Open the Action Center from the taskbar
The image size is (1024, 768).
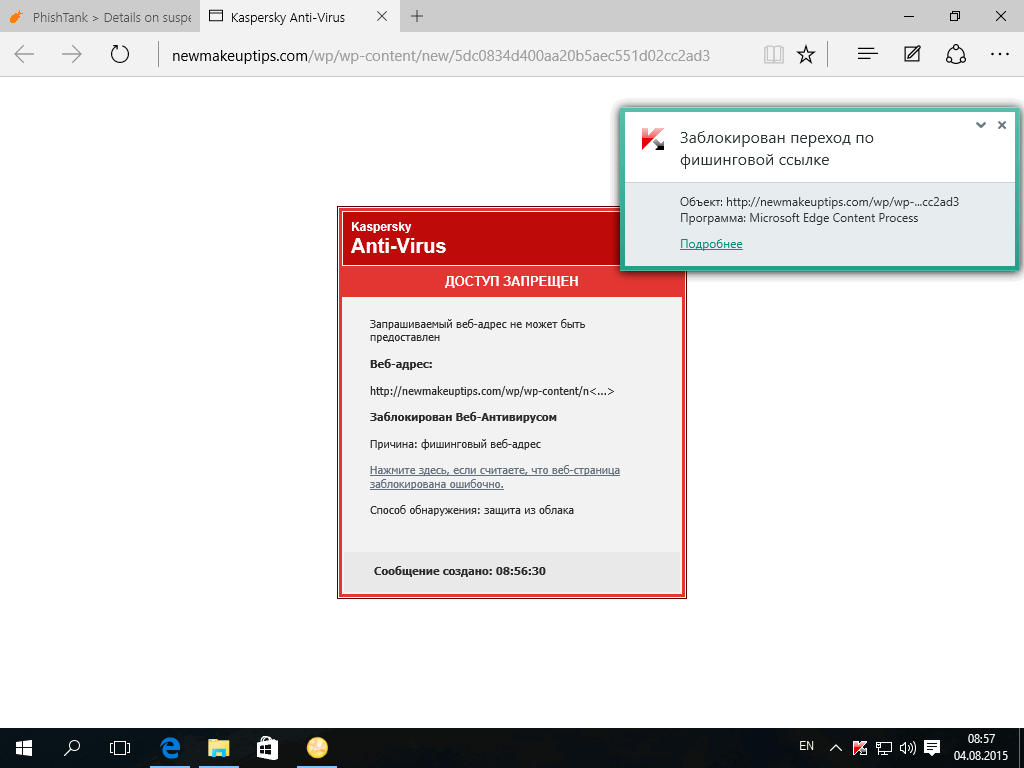pyautogui.click(x=932, y=747)
